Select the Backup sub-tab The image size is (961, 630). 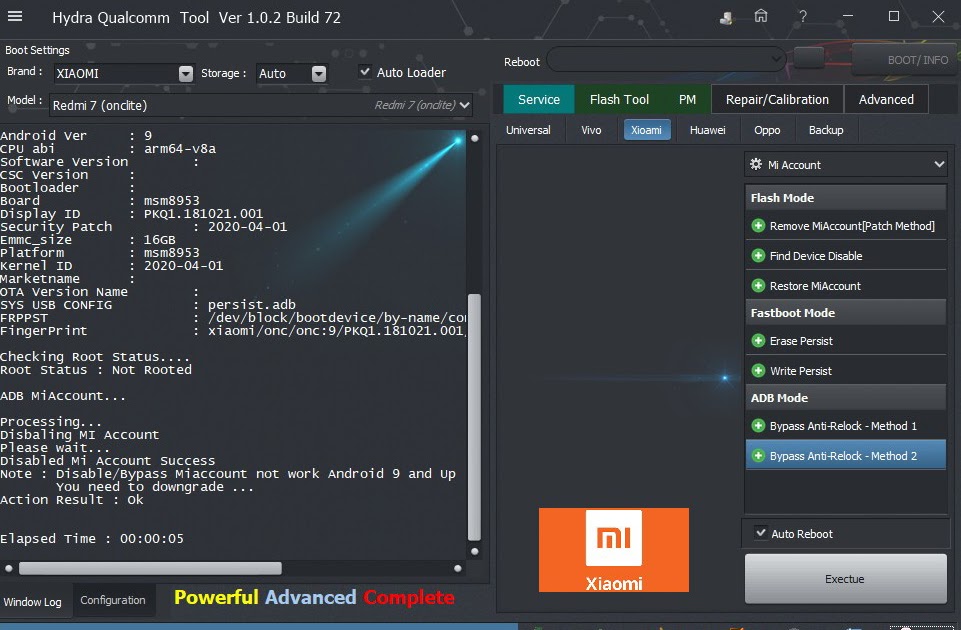(826, 130)
